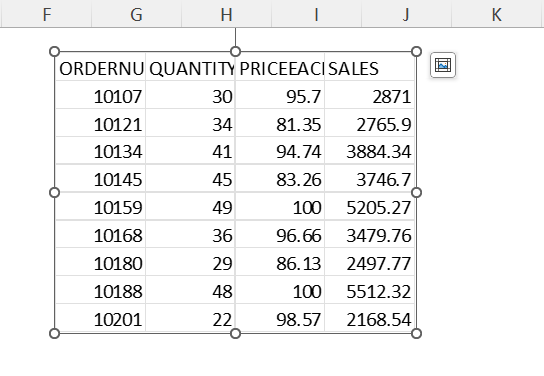Click the SALES header cell
The height and width of the screenshot is (376, 544).
coord(369,68)
